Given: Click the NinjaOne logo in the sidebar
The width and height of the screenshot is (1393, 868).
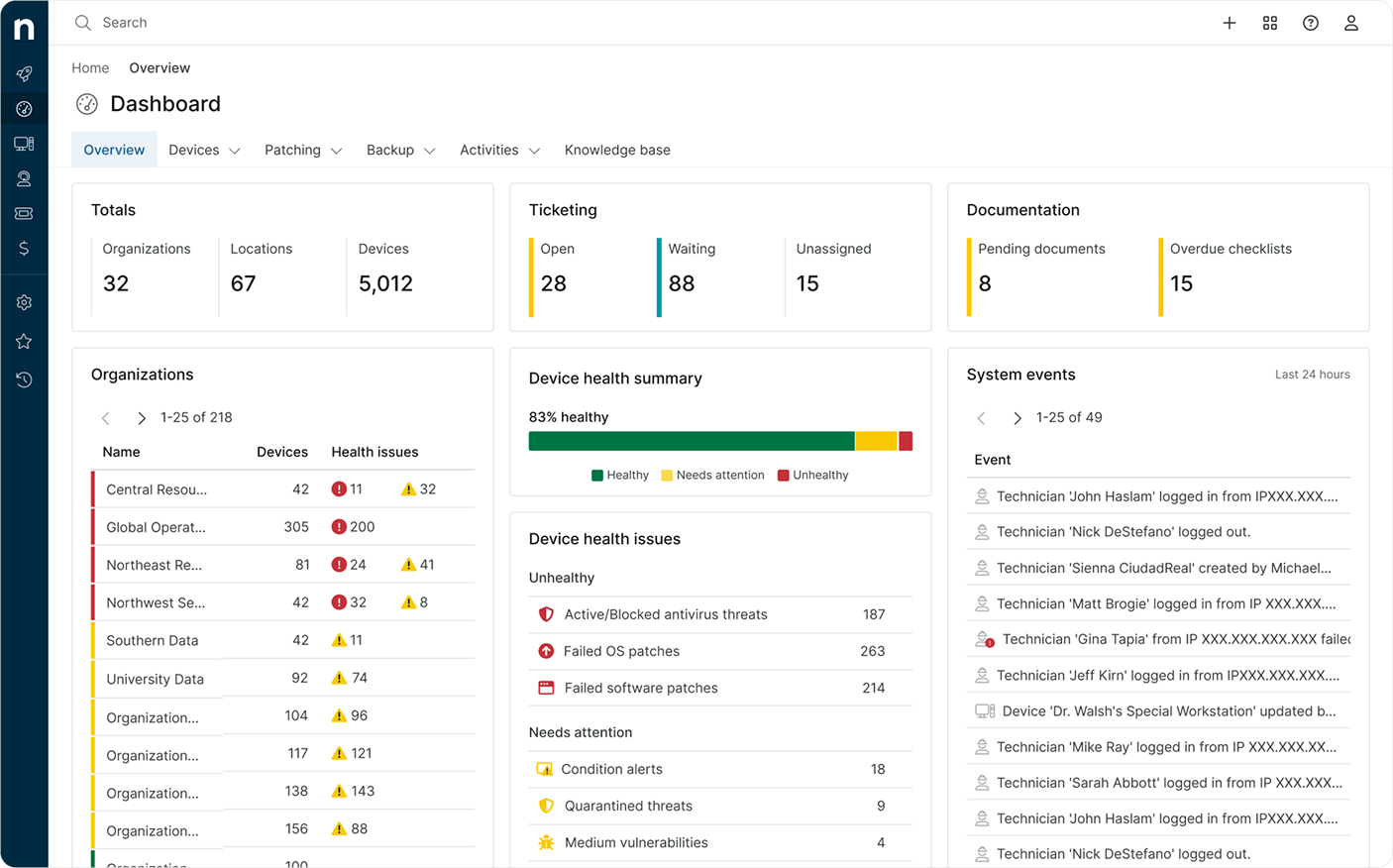Looking at the screenshot, I should 24,28.
